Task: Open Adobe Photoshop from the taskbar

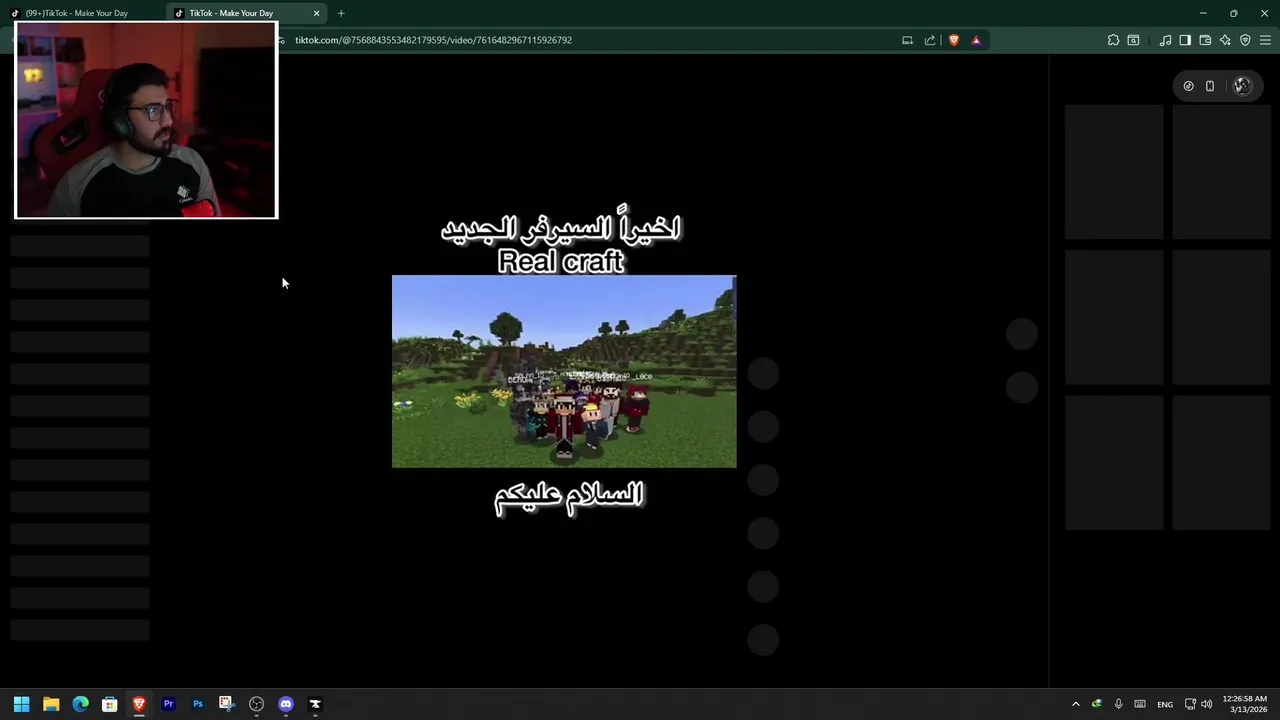Action: [x=198, y=704]
